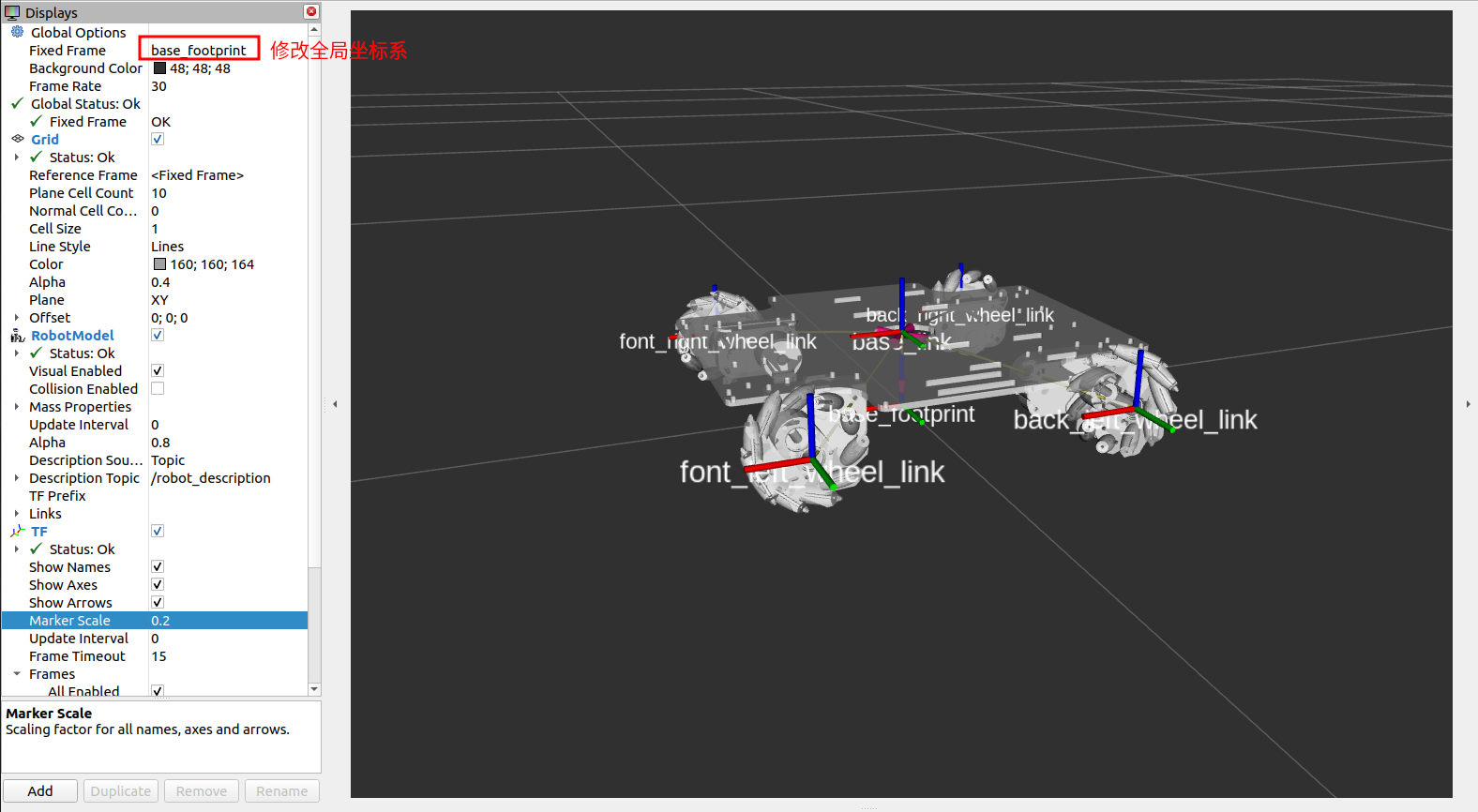Uncheck the Show Names option
Image resolution: width=1478 pixels, height=812 pixels.
(x=158, y=566)
